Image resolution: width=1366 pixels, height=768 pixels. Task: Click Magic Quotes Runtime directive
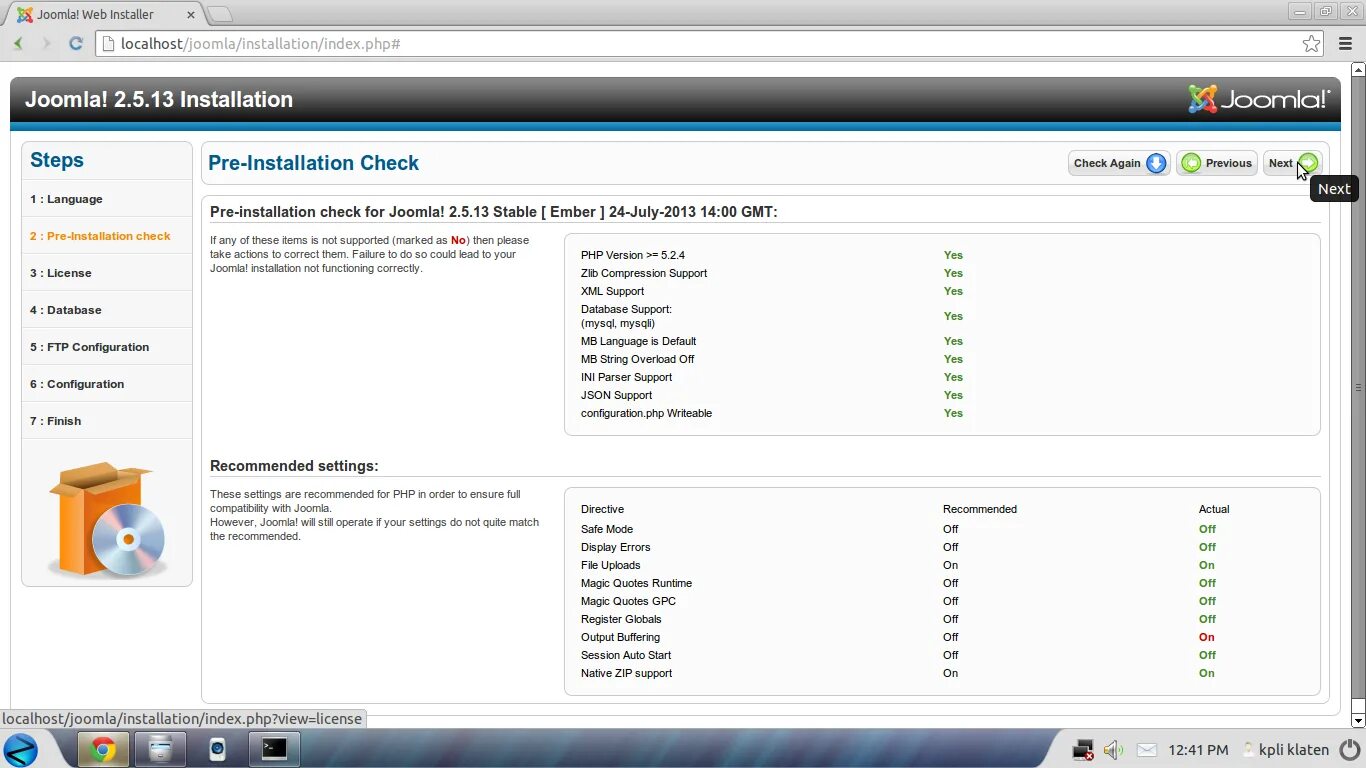coord(636,583)
